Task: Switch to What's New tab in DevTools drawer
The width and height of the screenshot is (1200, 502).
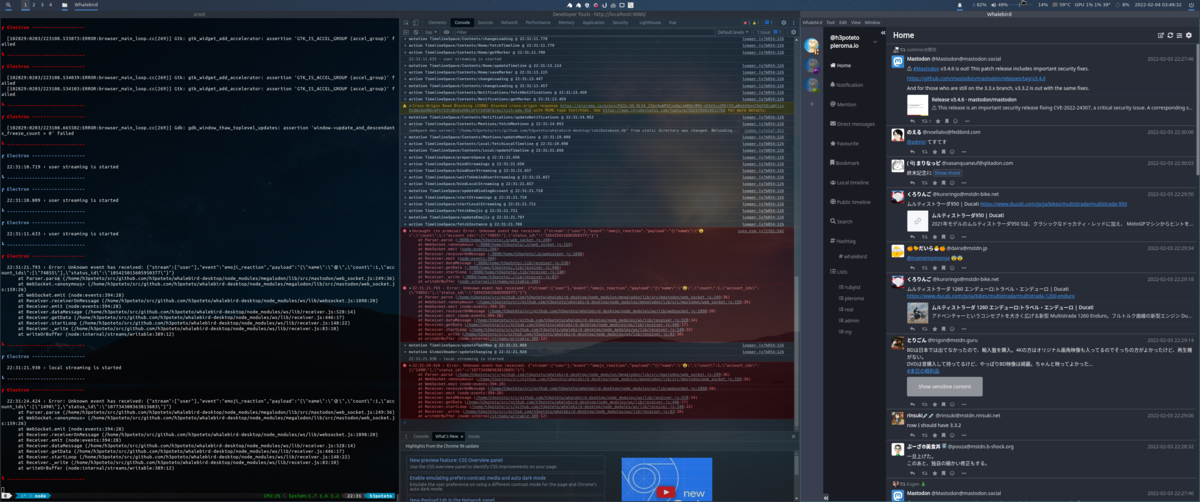Action: (448, 437)
